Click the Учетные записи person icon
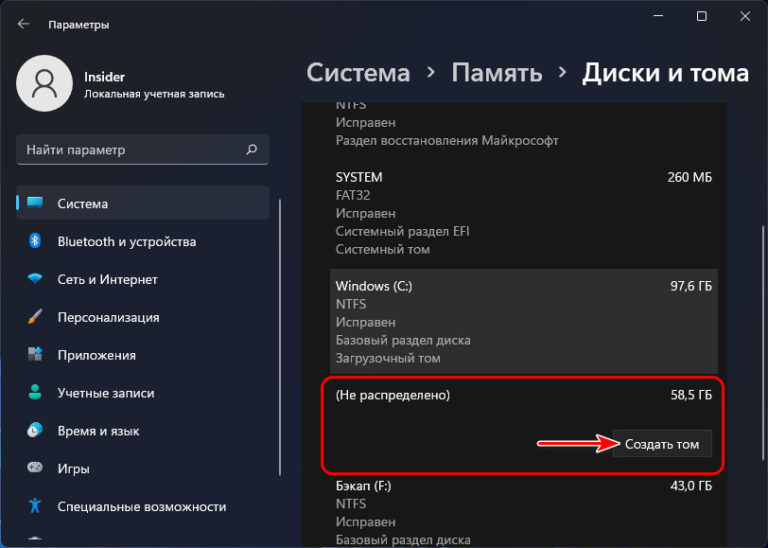 point(35,393)
